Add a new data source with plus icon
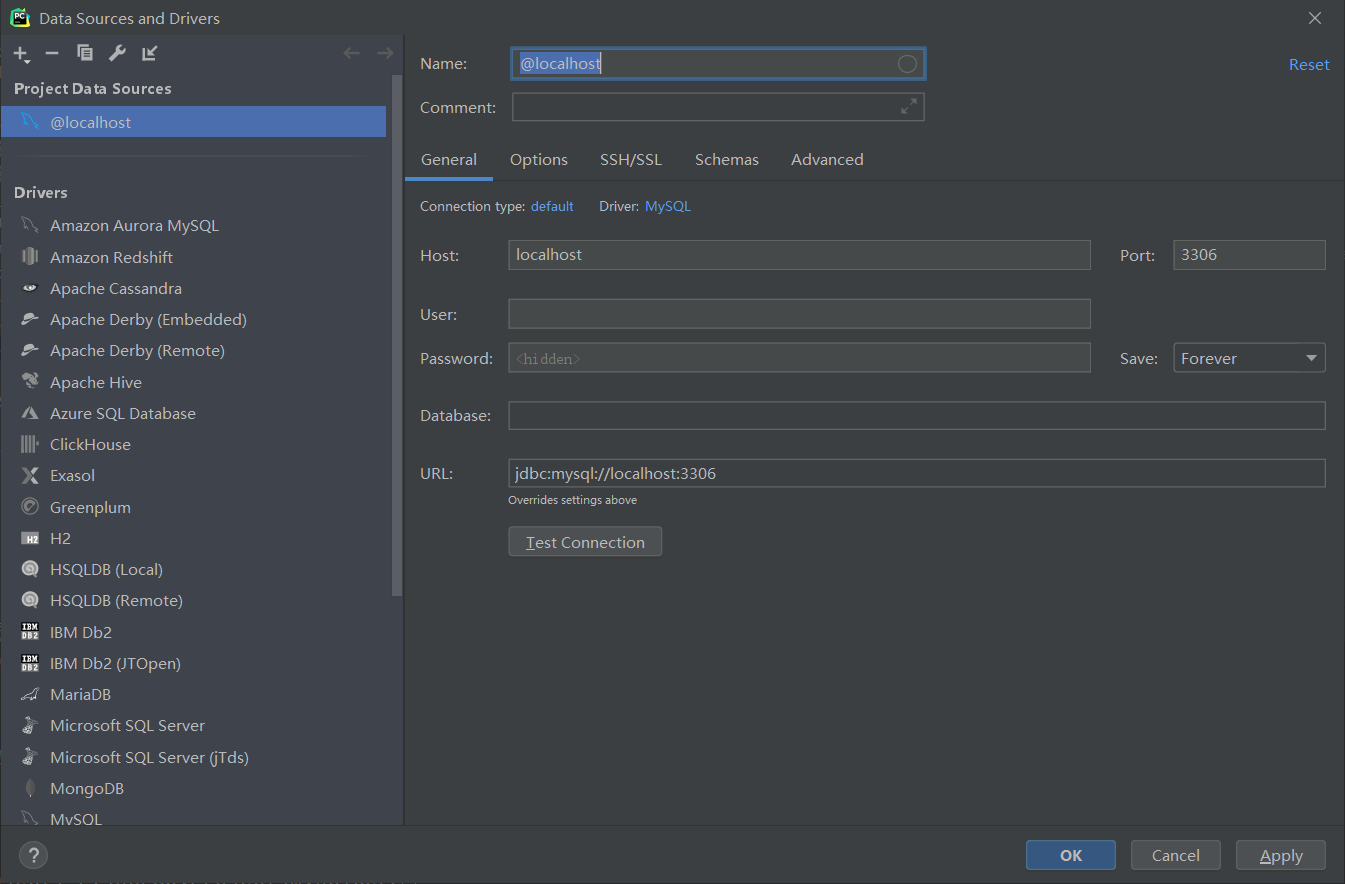 click(x=21, y=54)
